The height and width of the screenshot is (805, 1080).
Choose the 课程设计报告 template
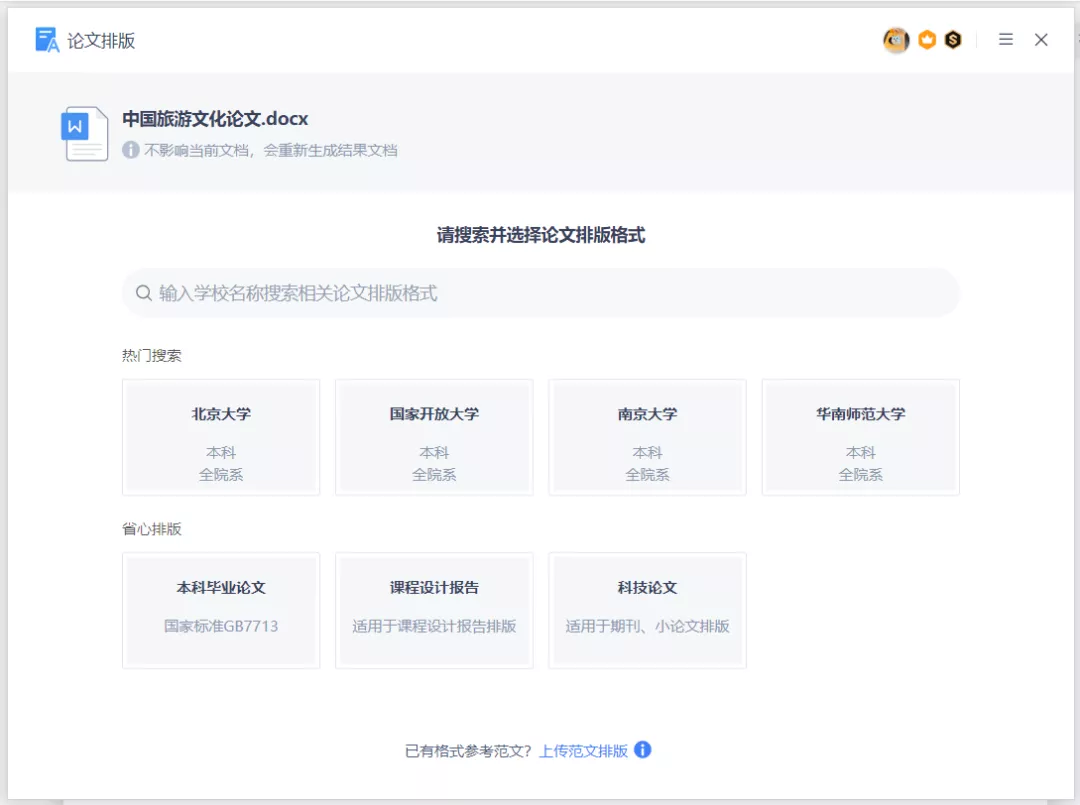click(x=433, y=610)
